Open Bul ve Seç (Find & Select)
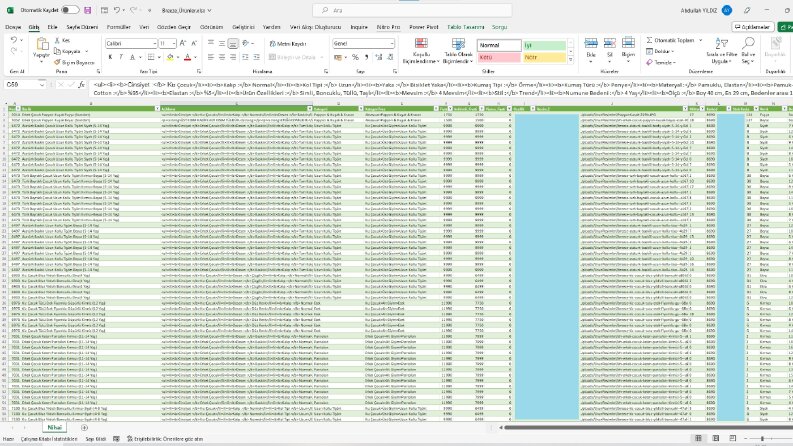Screen dimensions: 793x446 point(748,51)
